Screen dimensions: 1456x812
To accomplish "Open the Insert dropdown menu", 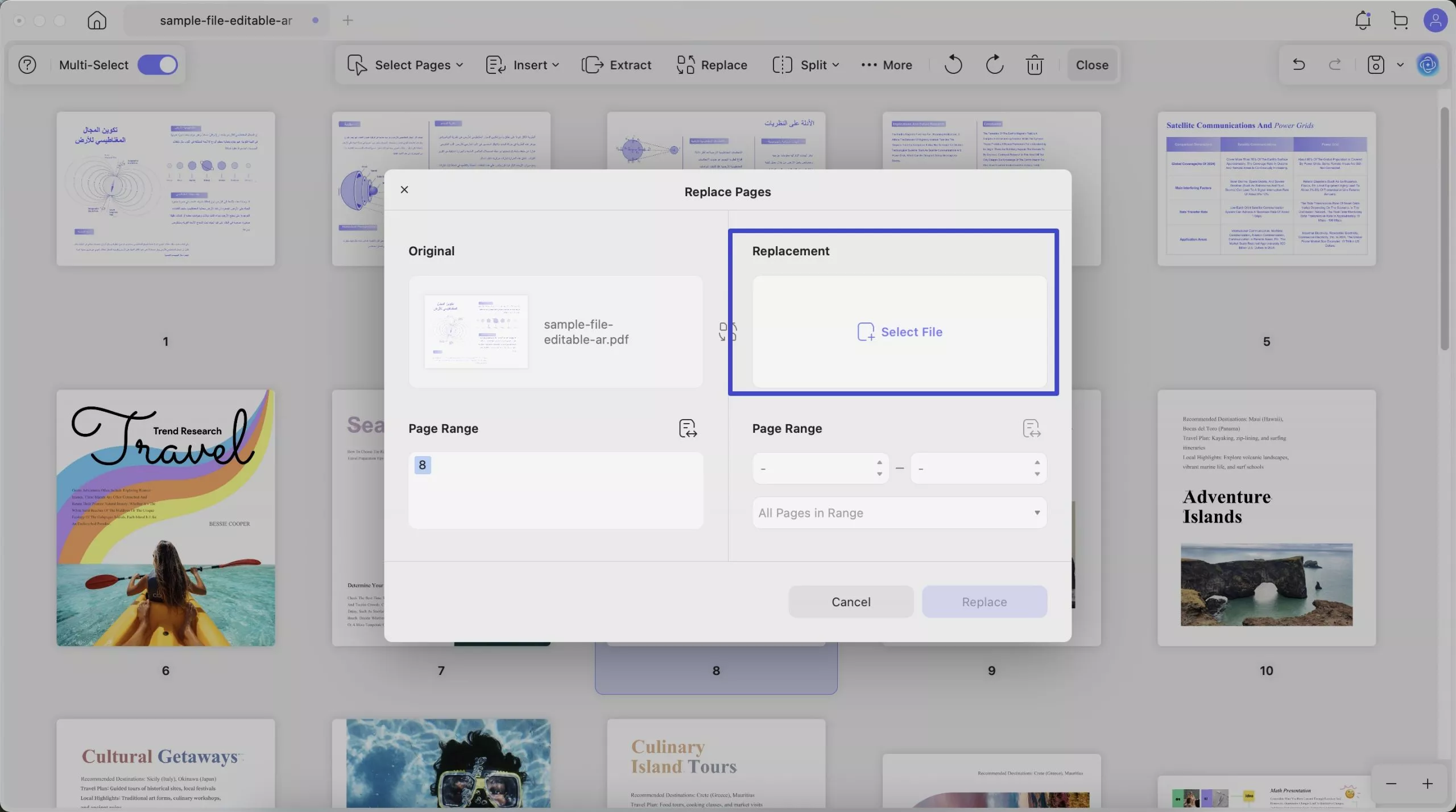I will [x=522, y=65].
